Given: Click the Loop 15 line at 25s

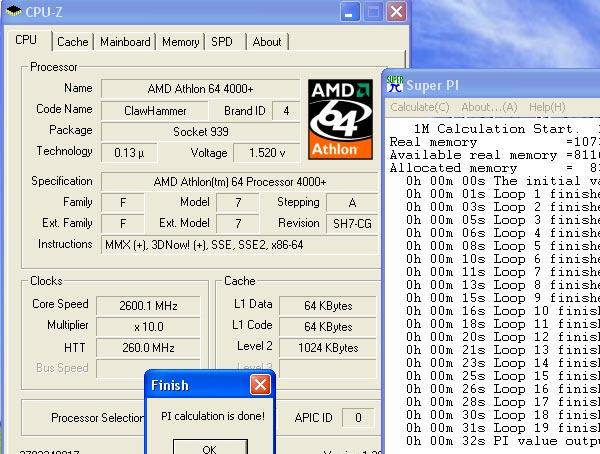Looking at the screenshot, I should [503, 376].
